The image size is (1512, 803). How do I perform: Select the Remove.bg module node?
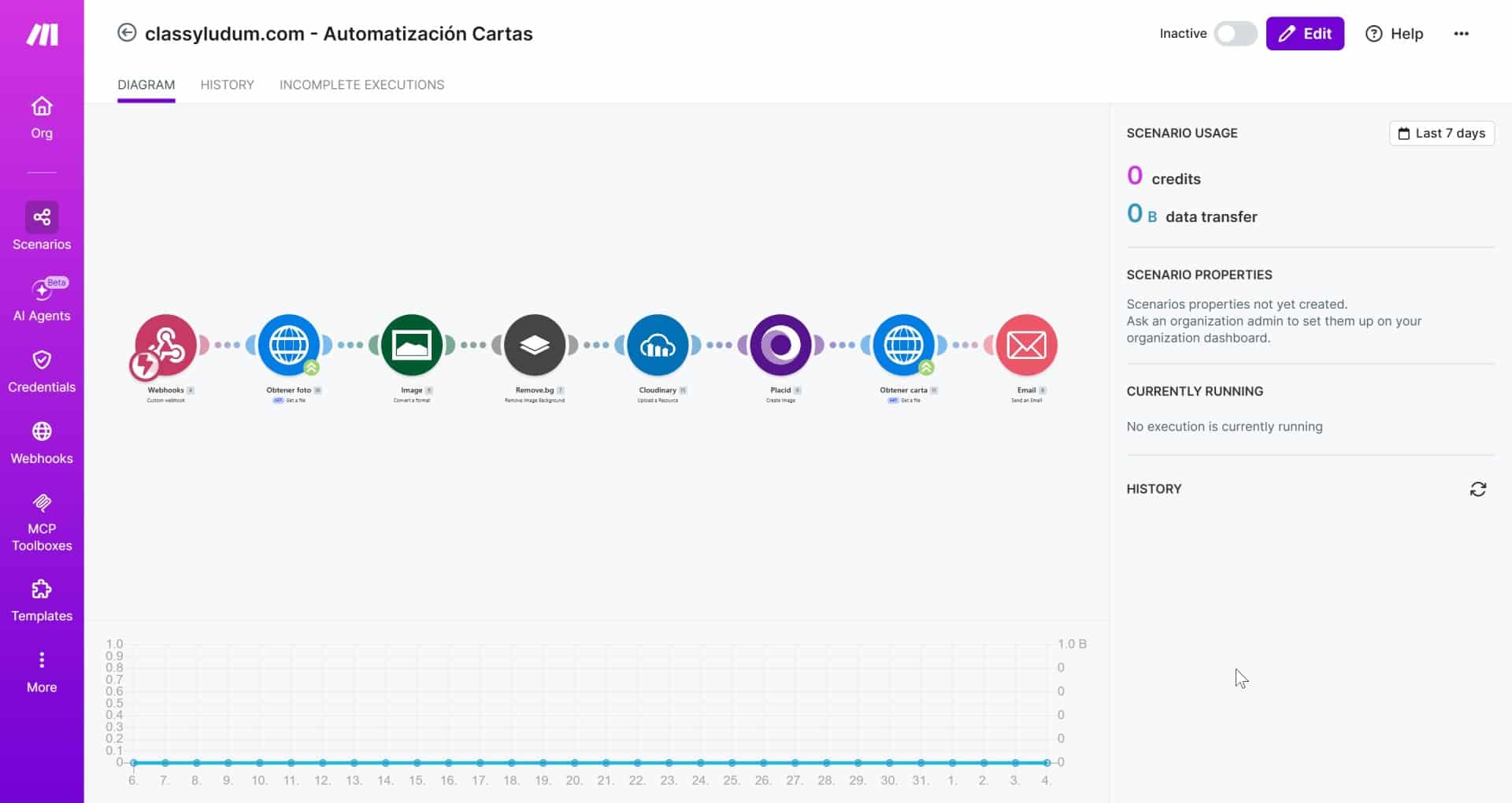[x=535, y=345]
